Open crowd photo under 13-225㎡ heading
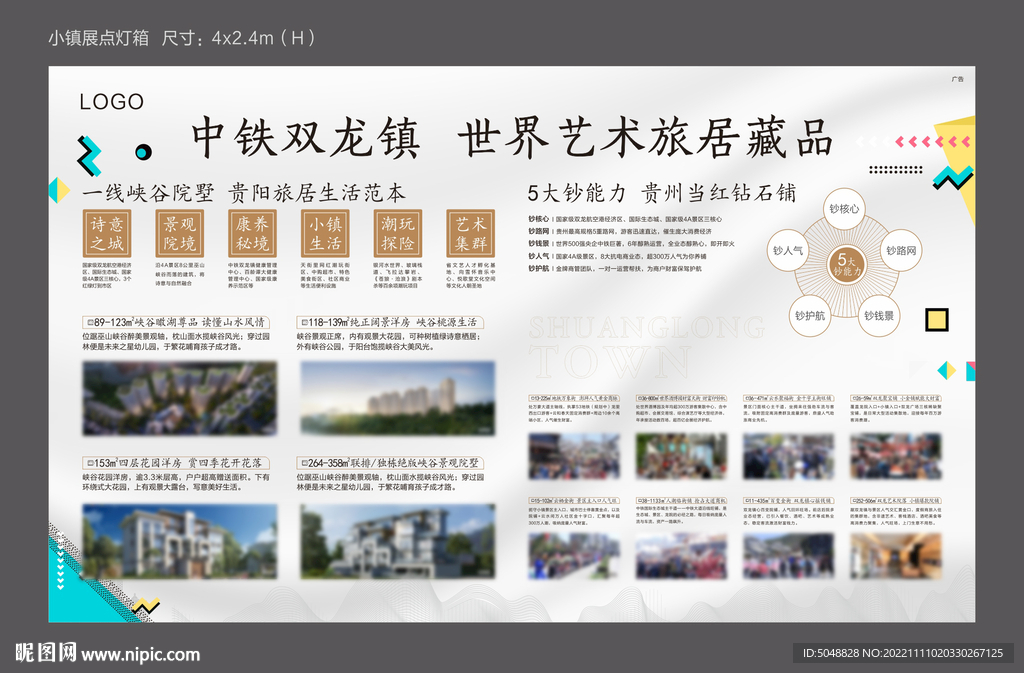The width and height of the screenshot is (1024, 673). (x=574, y=456)
